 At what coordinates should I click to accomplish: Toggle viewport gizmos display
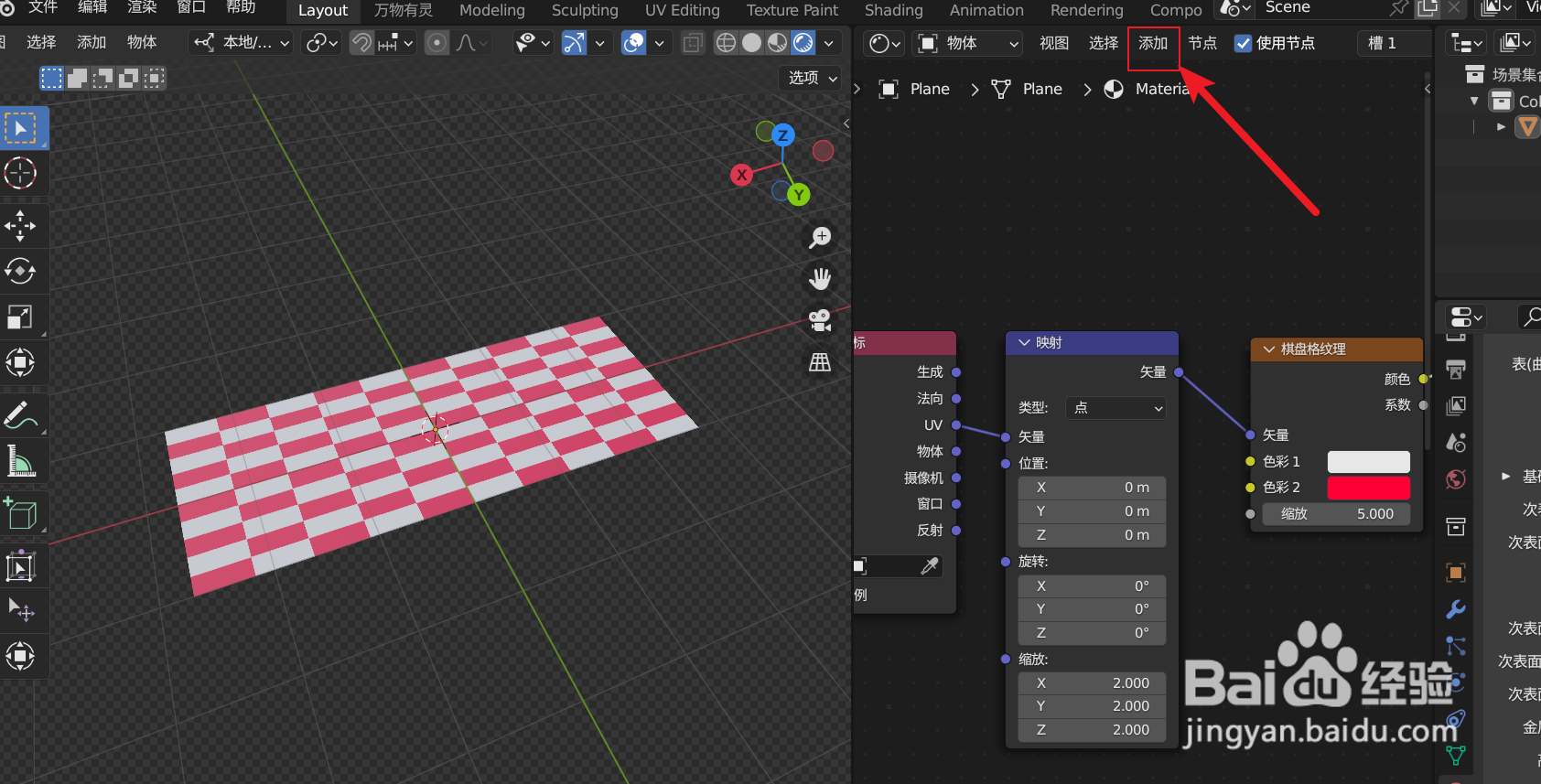574,43
